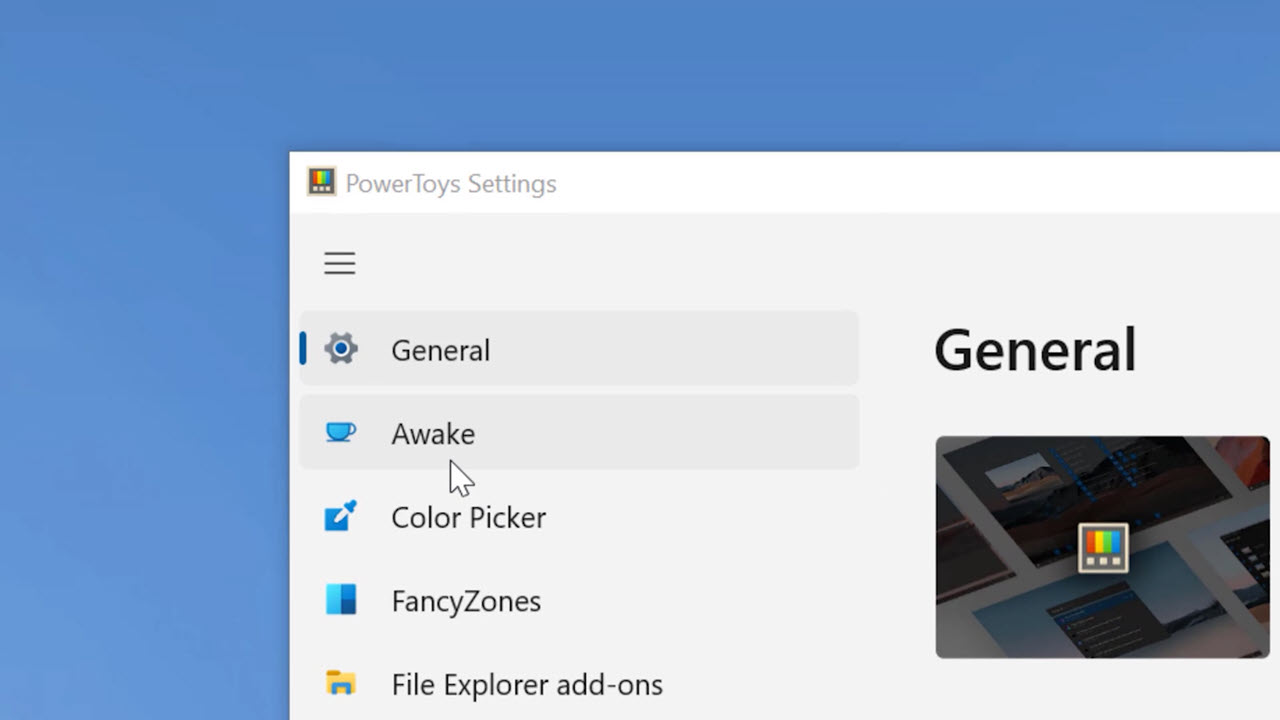Select Awake from the sidebar

click(433, 433)
